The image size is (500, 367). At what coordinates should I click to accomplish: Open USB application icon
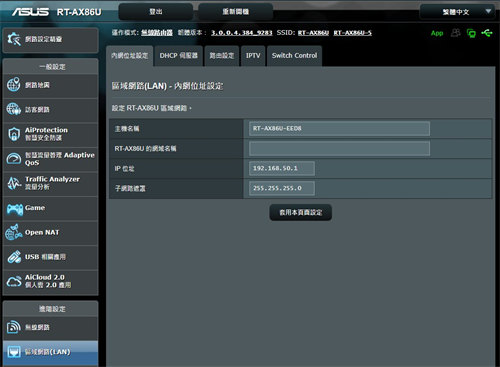tap(14, 257)
